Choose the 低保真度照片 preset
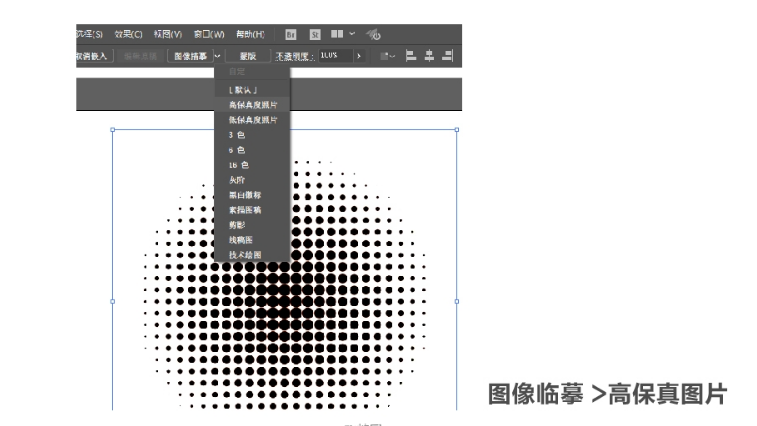This screenshot has height=426, width=757. (x=252, y=120)
